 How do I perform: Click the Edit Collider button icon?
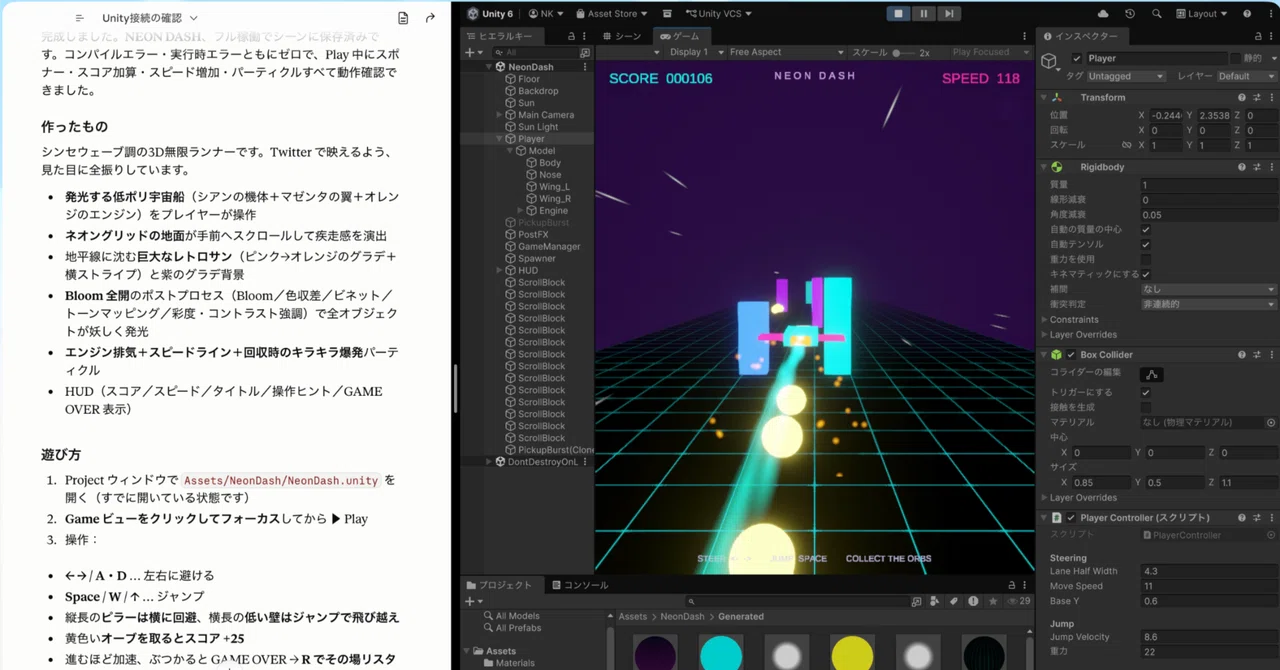pos(1152,374)
